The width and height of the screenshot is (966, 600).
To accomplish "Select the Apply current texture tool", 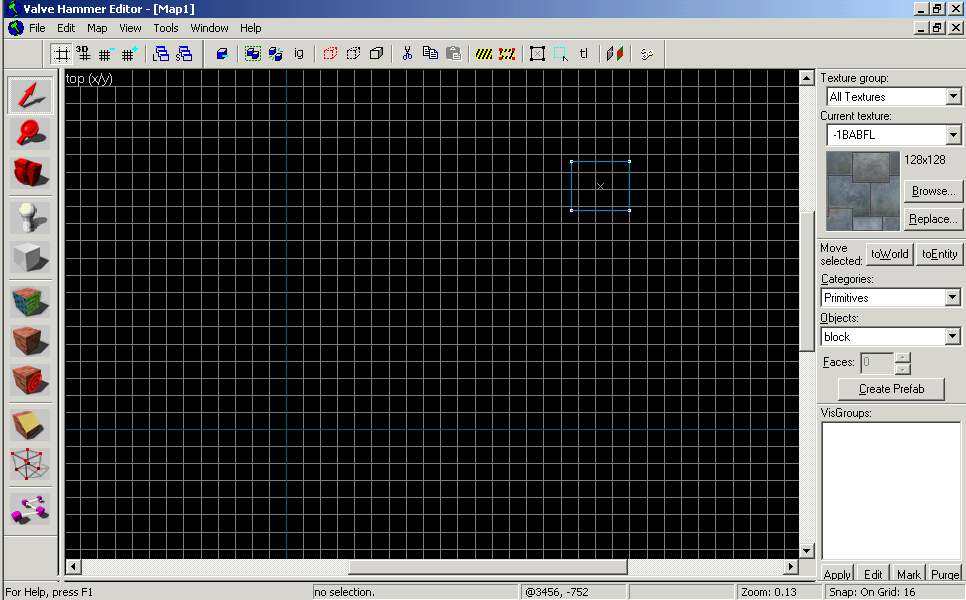I will [30, 341].
